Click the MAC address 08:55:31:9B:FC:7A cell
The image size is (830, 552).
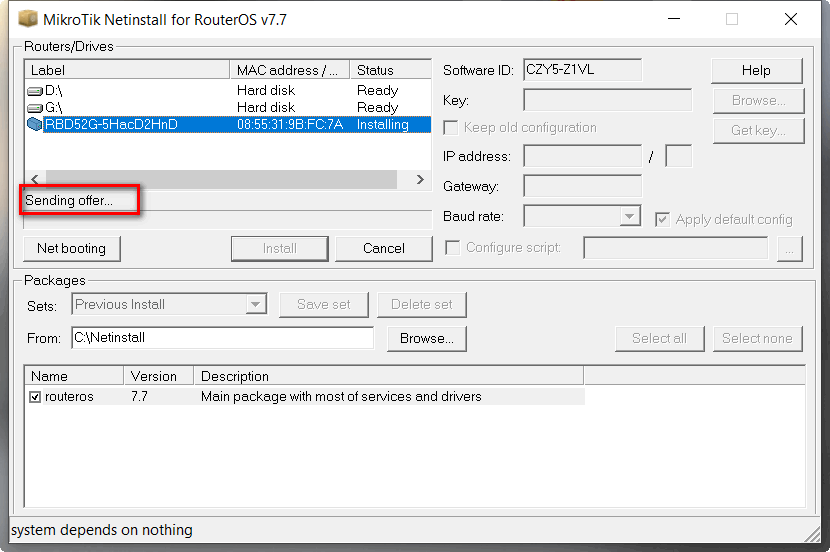[290, 124]
